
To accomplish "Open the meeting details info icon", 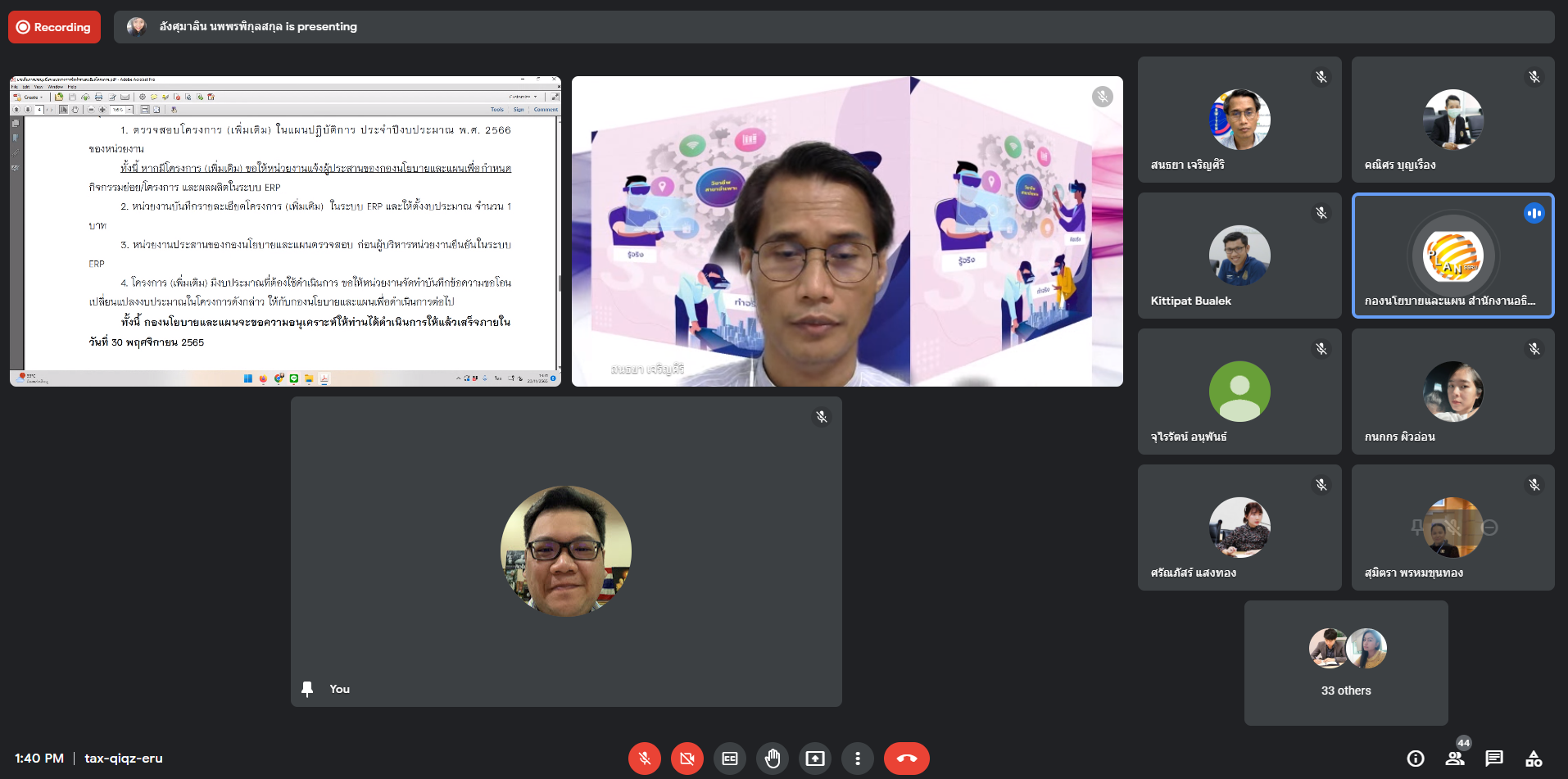I will (x=1416, y=759).
